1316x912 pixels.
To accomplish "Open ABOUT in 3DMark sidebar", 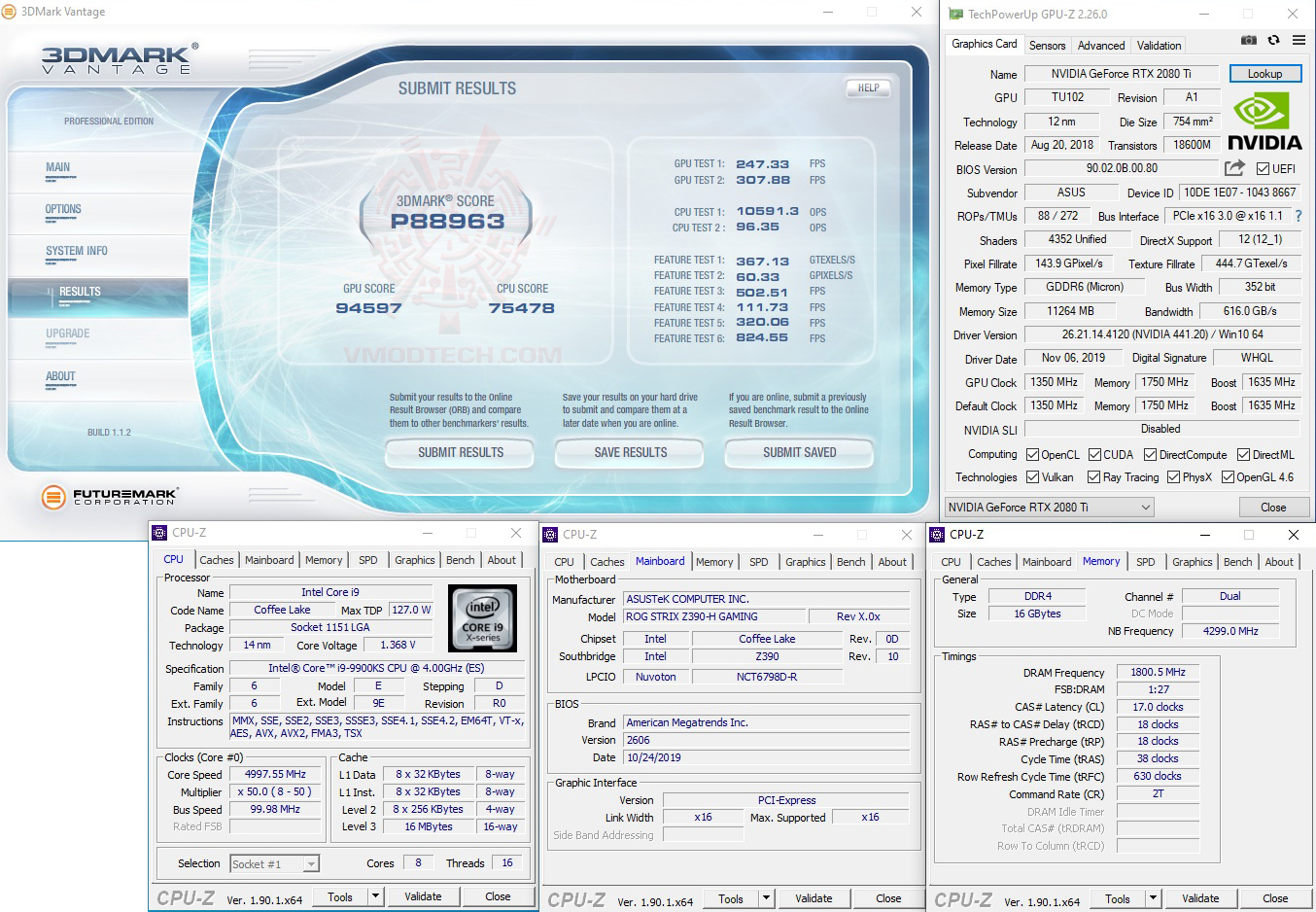I will pyautogui.click(x=60, y=376).
